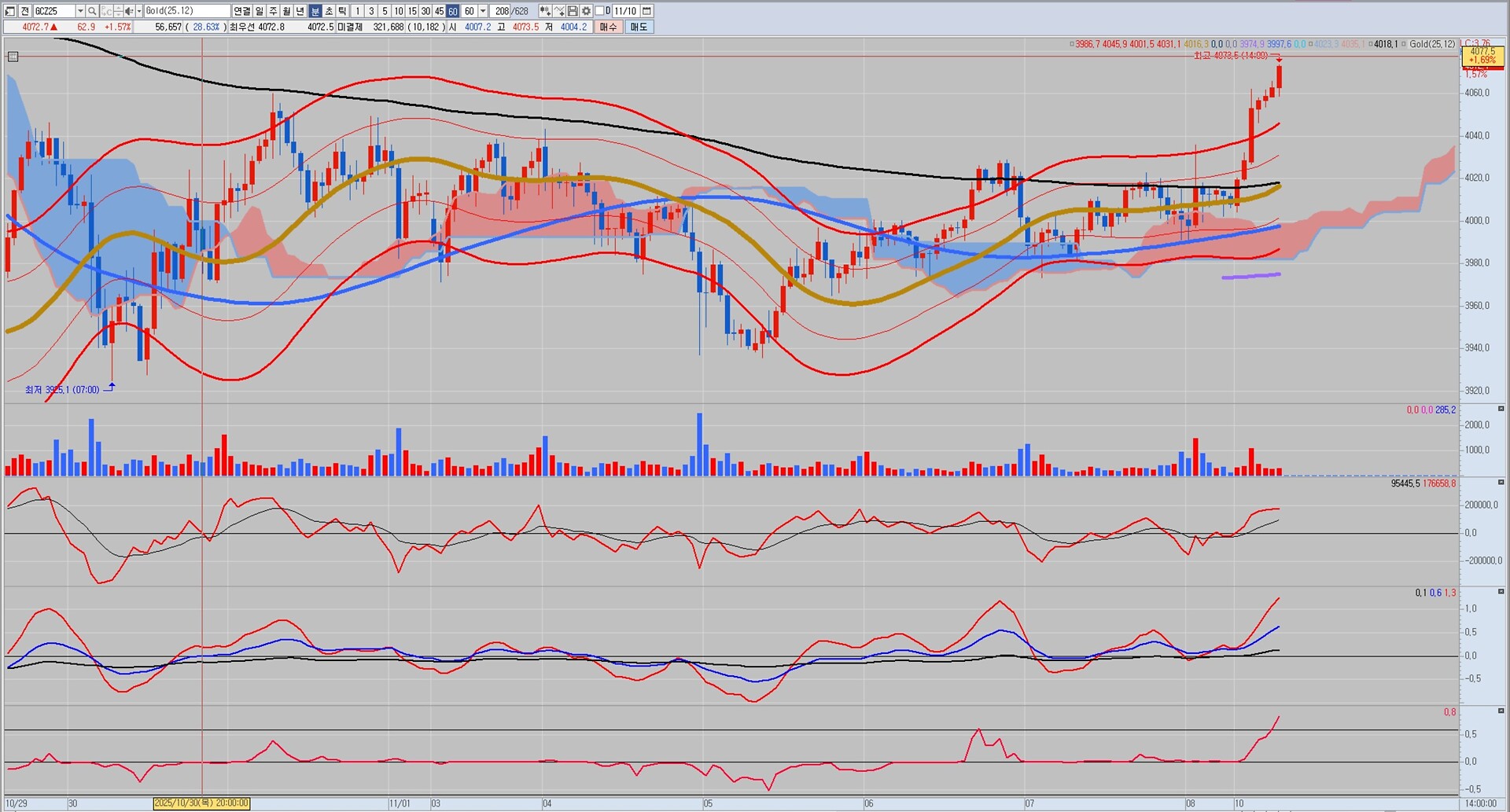Click the 11/10 date input field
Image resolution: width=1510 pixels, height=812 pixels.
pyautogui.click(x=625, y=11)
